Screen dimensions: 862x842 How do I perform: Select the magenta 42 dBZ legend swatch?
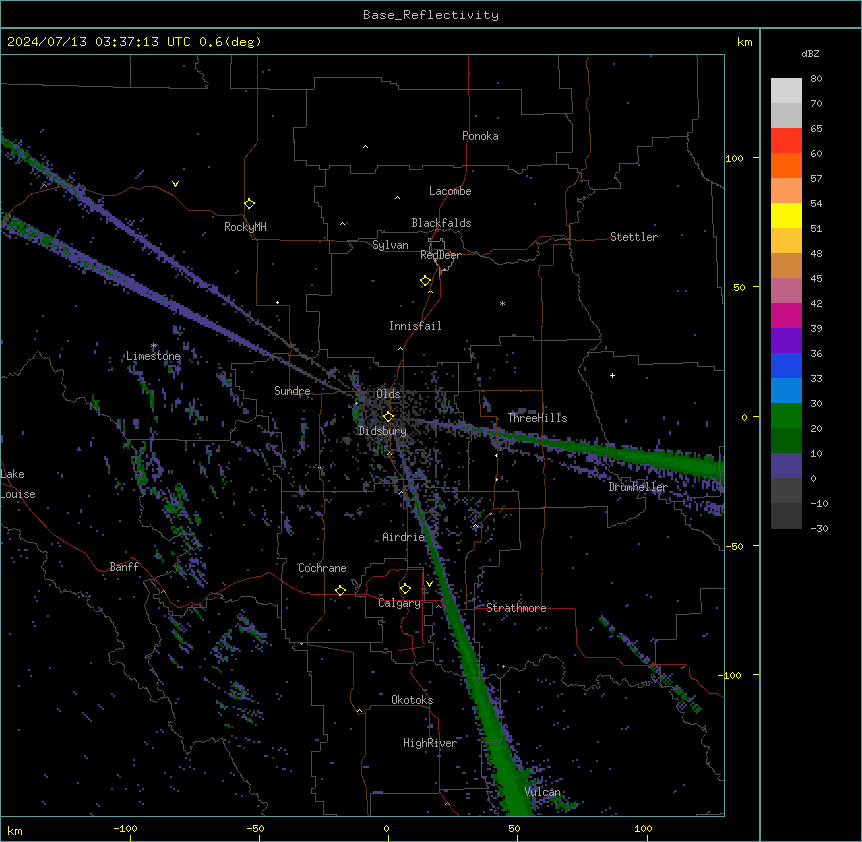[x=786, y=315]
